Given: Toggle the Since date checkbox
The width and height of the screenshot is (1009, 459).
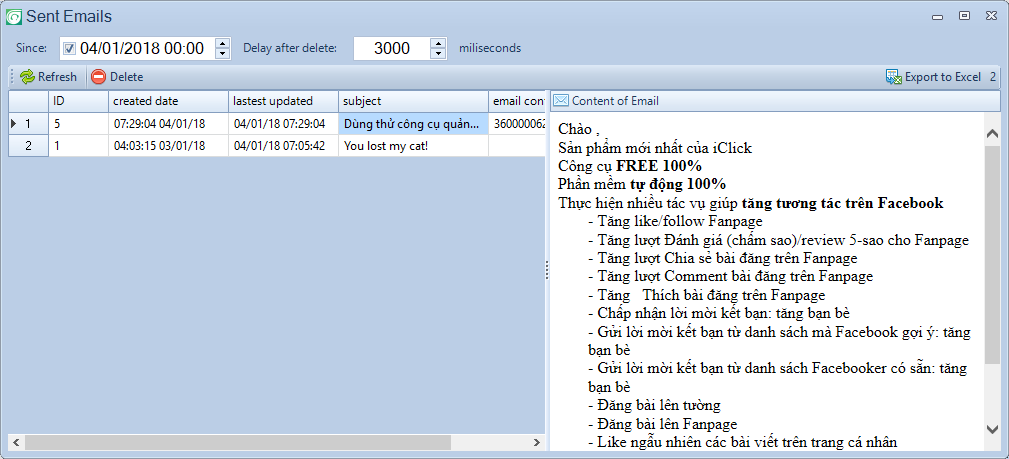Looking at the screenshot, I should (x=69, y=48).
